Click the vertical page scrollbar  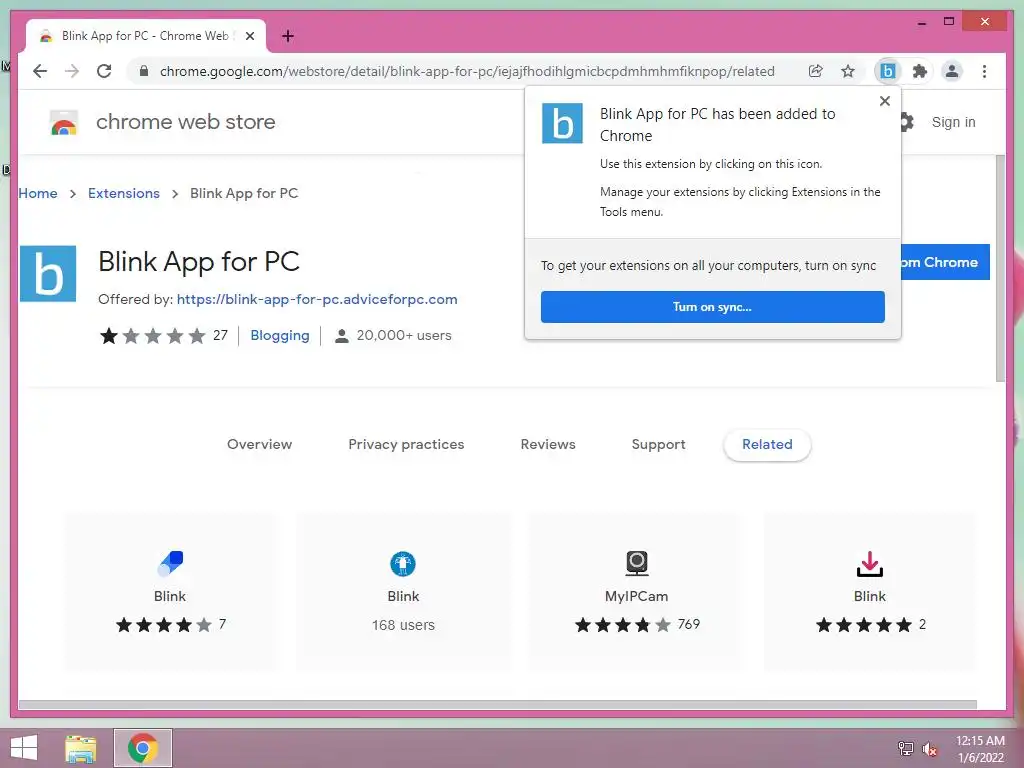point(1000,268)
